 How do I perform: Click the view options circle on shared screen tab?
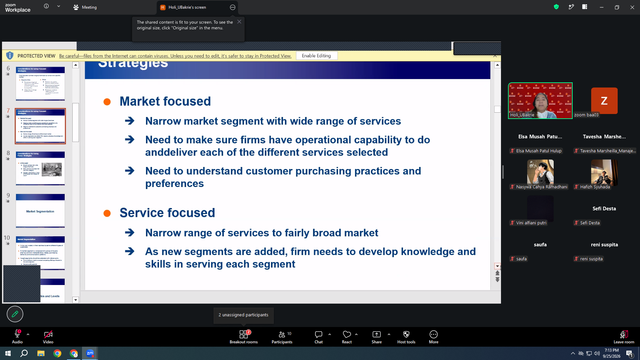tap(232, 7)
